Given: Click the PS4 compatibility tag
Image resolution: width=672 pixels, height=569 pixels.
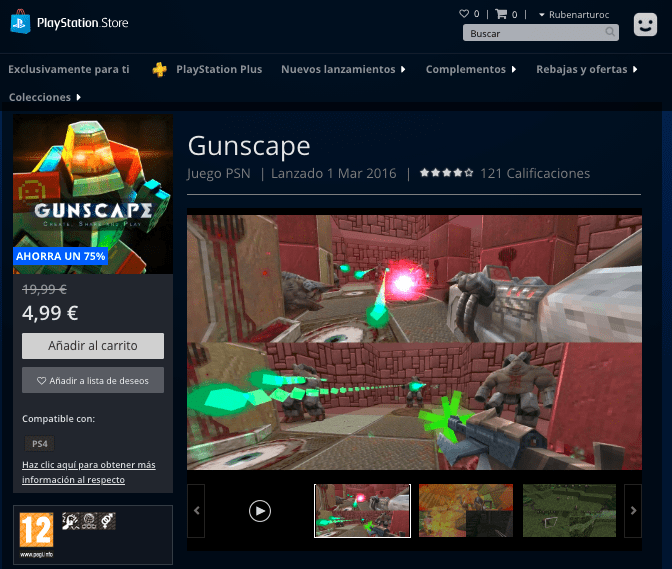Looking at the screenshot, I should (x=40, y=443).
